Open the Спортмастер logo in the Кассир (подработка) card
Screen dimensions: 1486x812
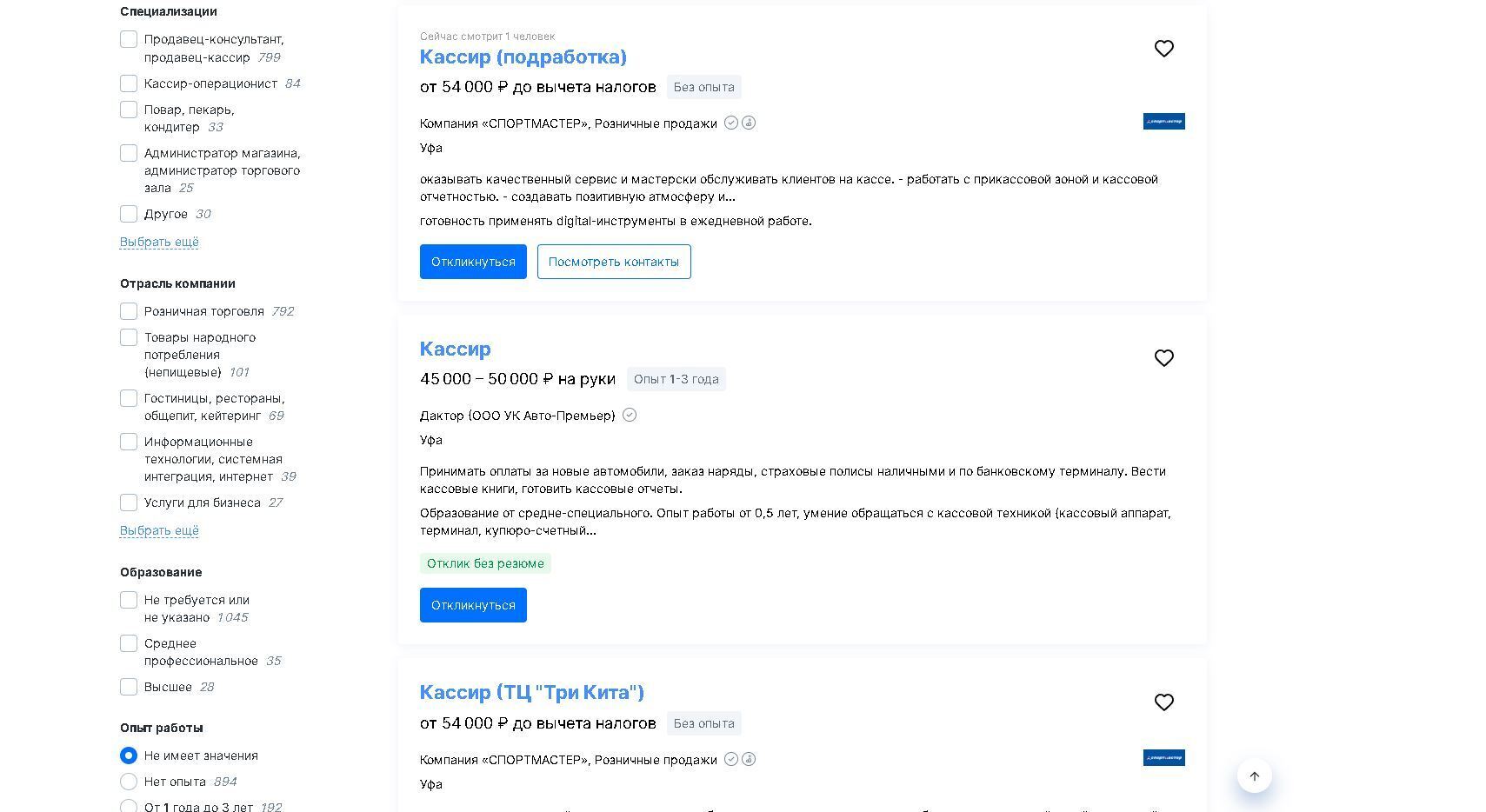click(x=1163, y=122)
